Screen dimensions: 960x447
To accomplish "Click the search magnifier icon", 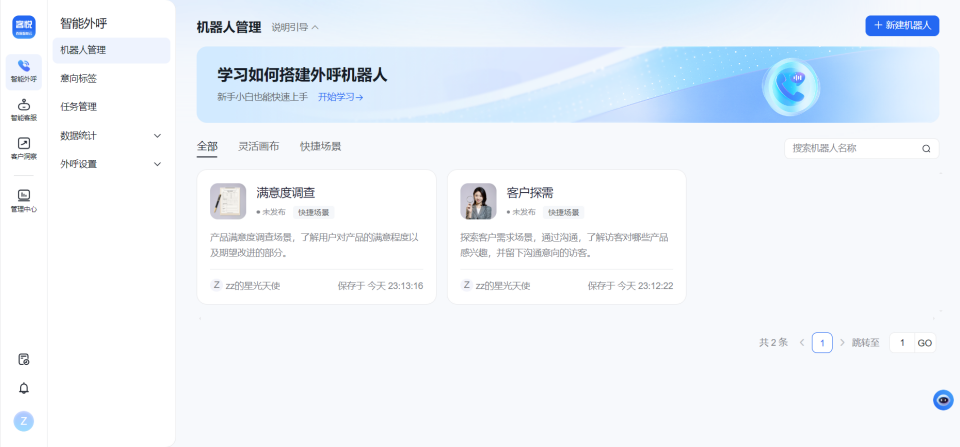I will (x=926, y=148).
